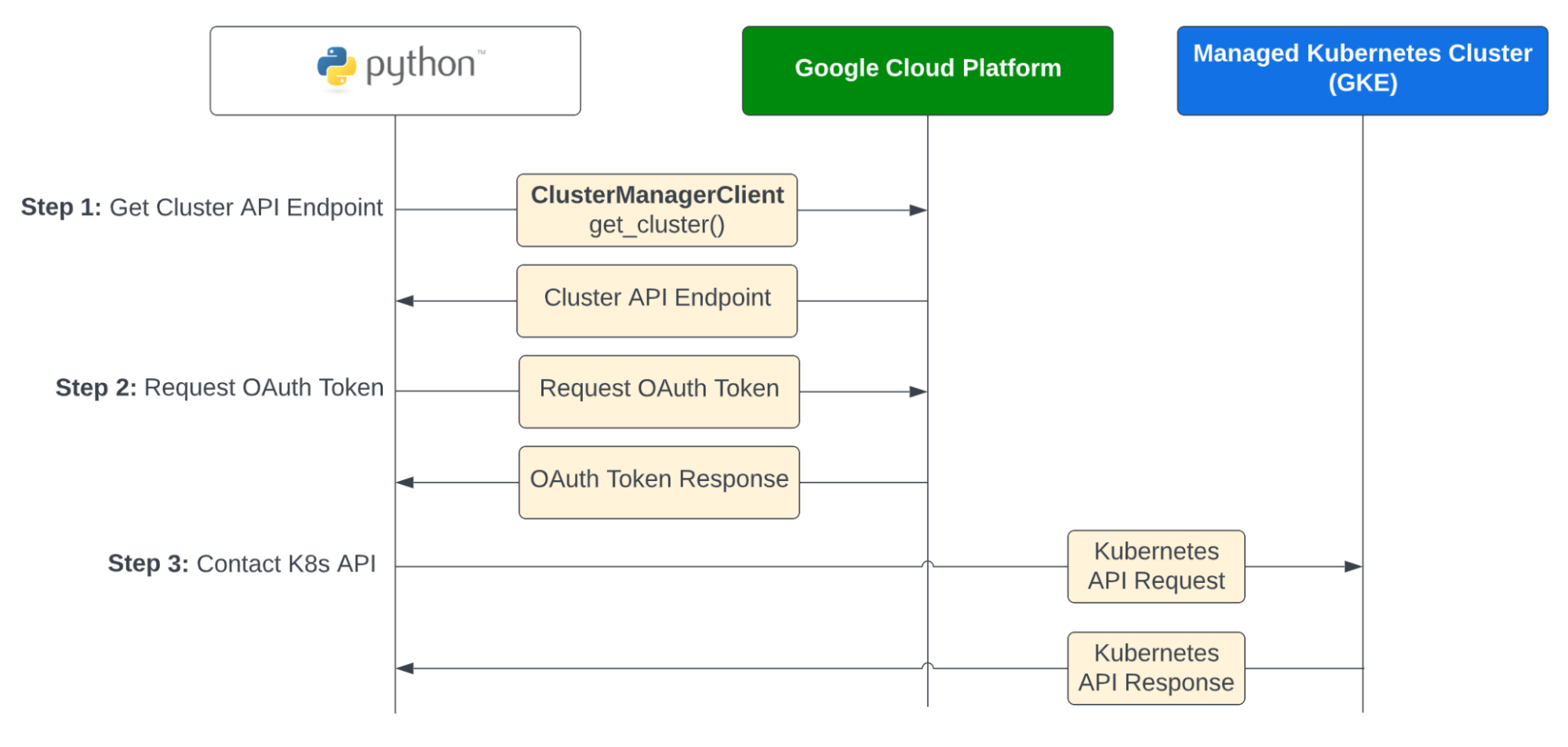Select the Kubernetes API Response box

(x=1155, y=668)
